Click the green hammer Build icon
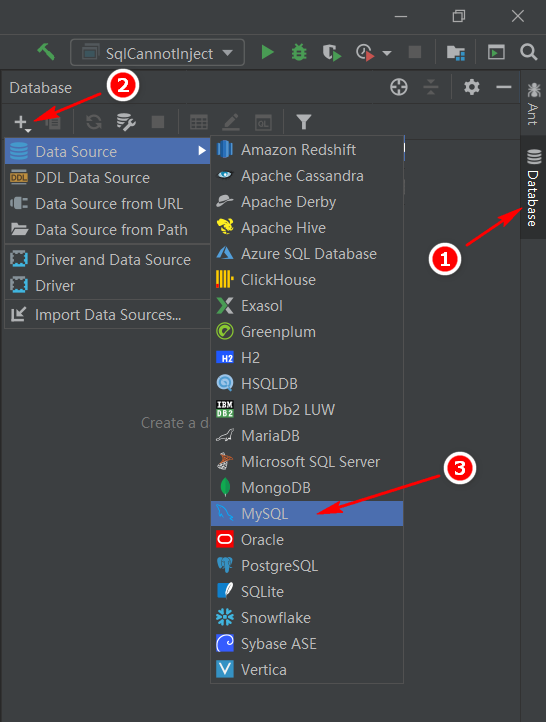 (46, 52)
